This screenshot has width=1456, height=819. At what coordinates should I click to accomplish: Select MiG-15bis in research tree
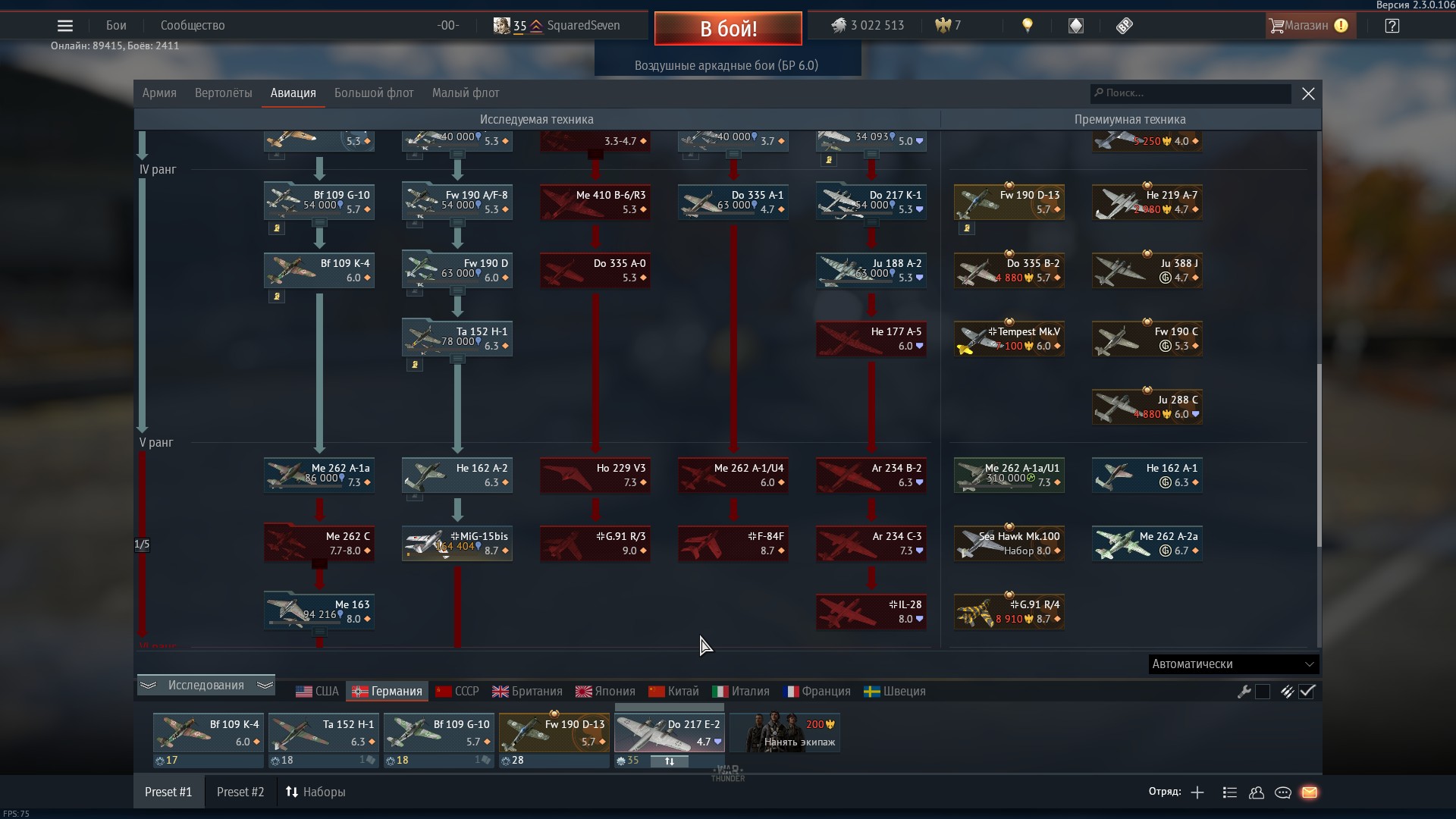457,544
